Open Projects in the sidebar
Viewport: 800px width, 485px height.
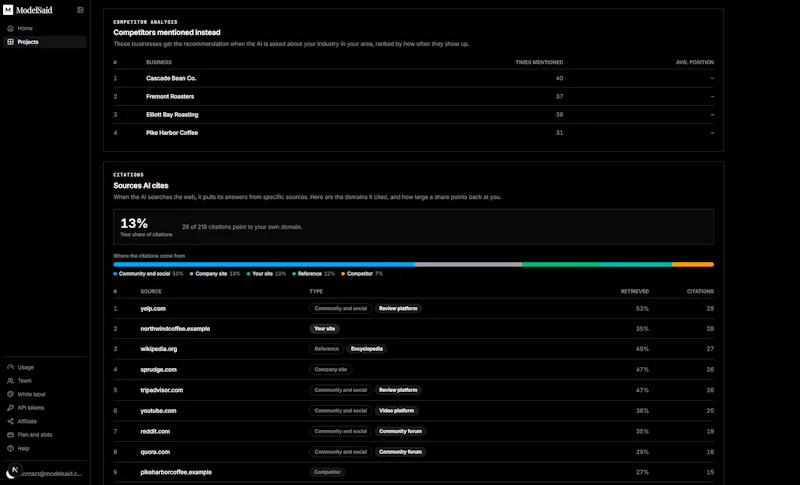[45, 42]
